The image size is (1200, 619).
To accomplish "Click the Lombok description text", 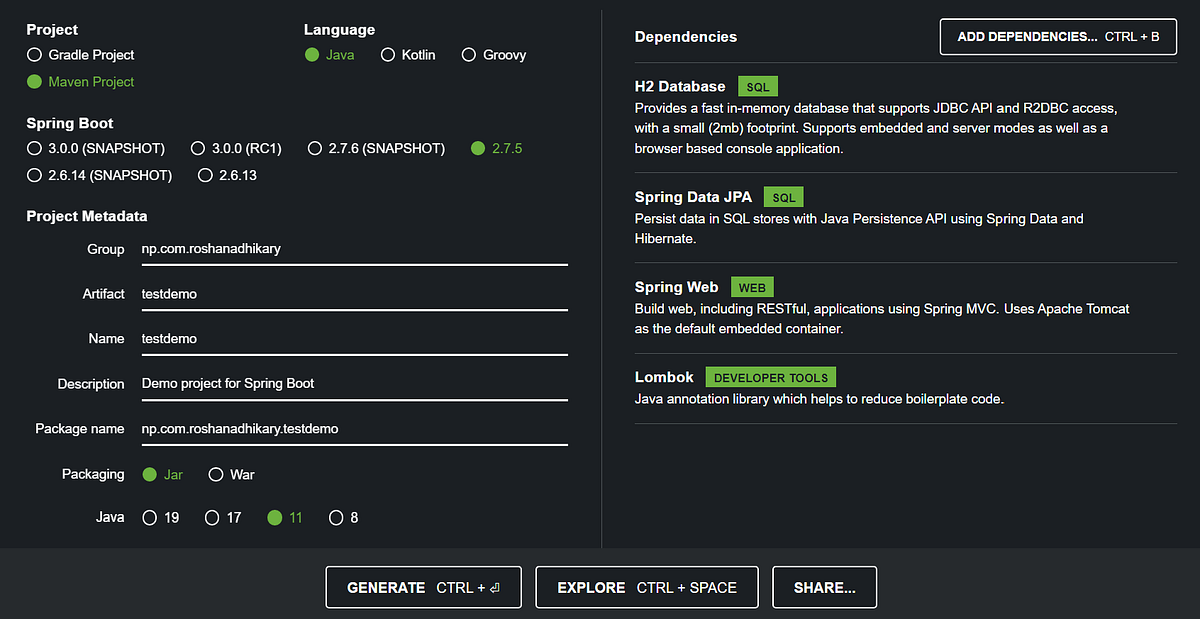I will tap(819, 399).
